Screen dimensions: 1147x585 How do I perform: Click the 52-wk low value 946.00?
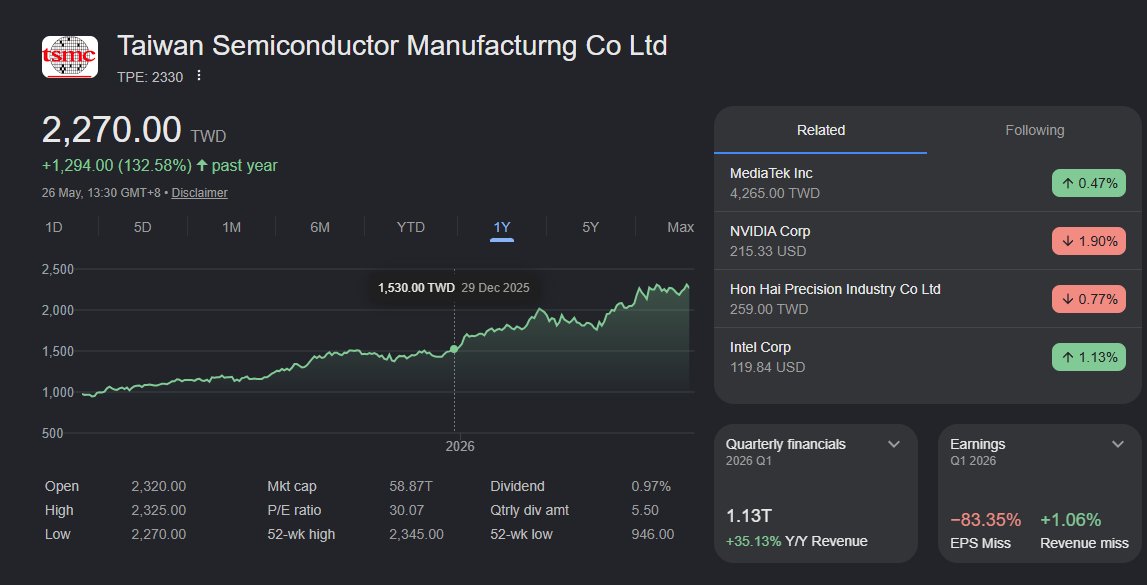tap(653, 535)
